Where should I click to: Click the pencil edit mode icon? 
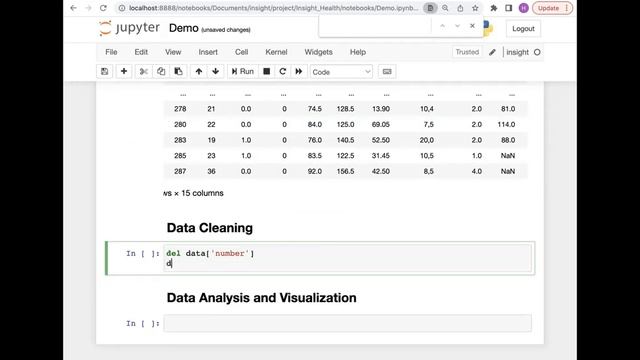pos(492,52)
